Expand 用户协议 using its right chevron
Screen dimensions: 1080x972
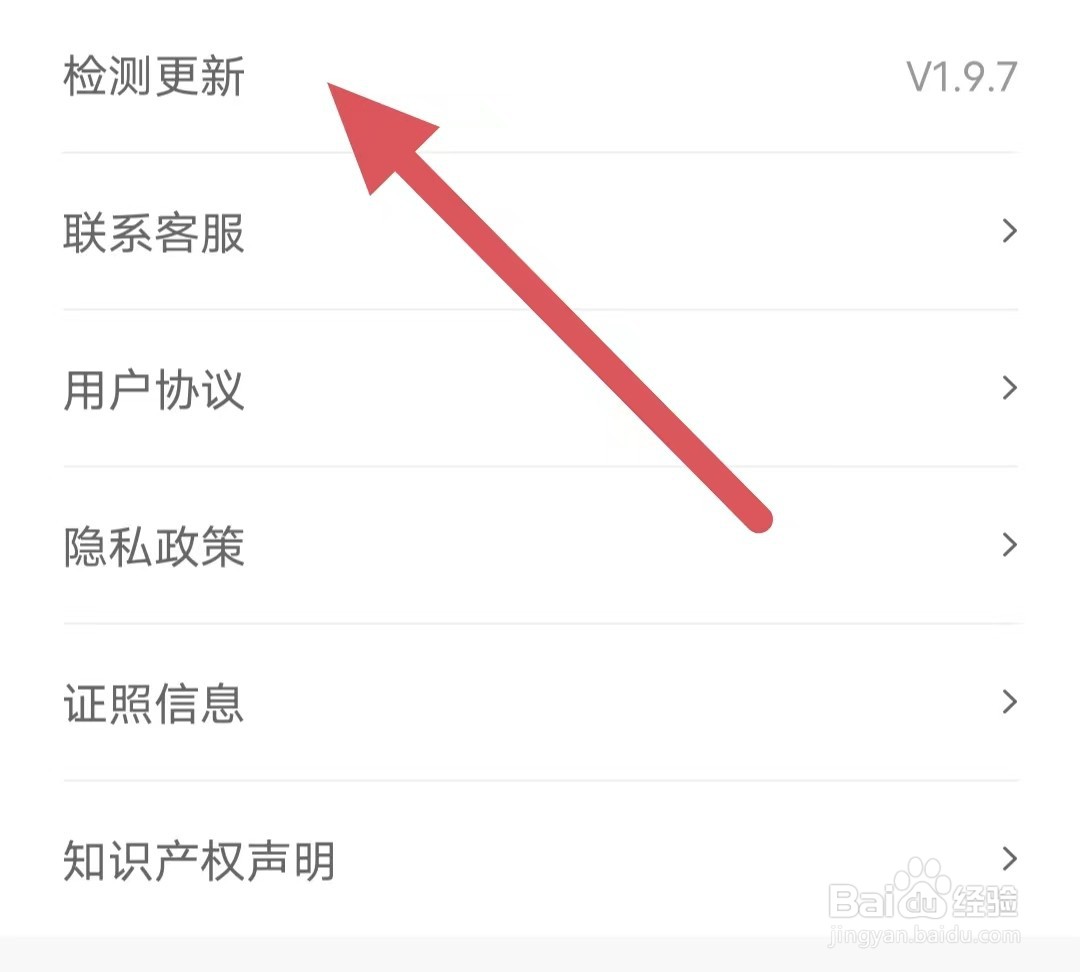(x=1009, y=388)
